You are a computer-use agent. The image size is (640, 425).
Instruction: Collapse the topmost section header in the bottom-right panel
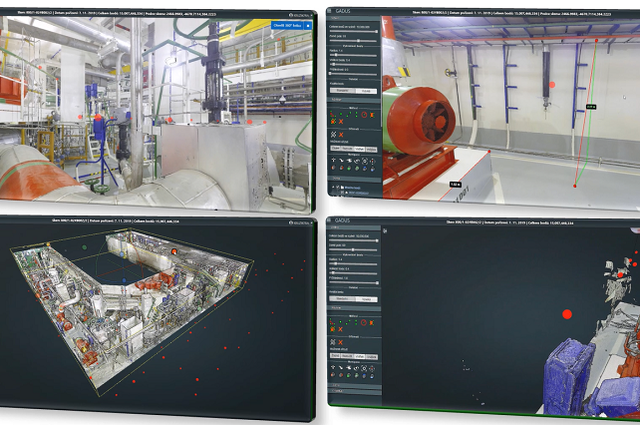click(x=354, y=227)
